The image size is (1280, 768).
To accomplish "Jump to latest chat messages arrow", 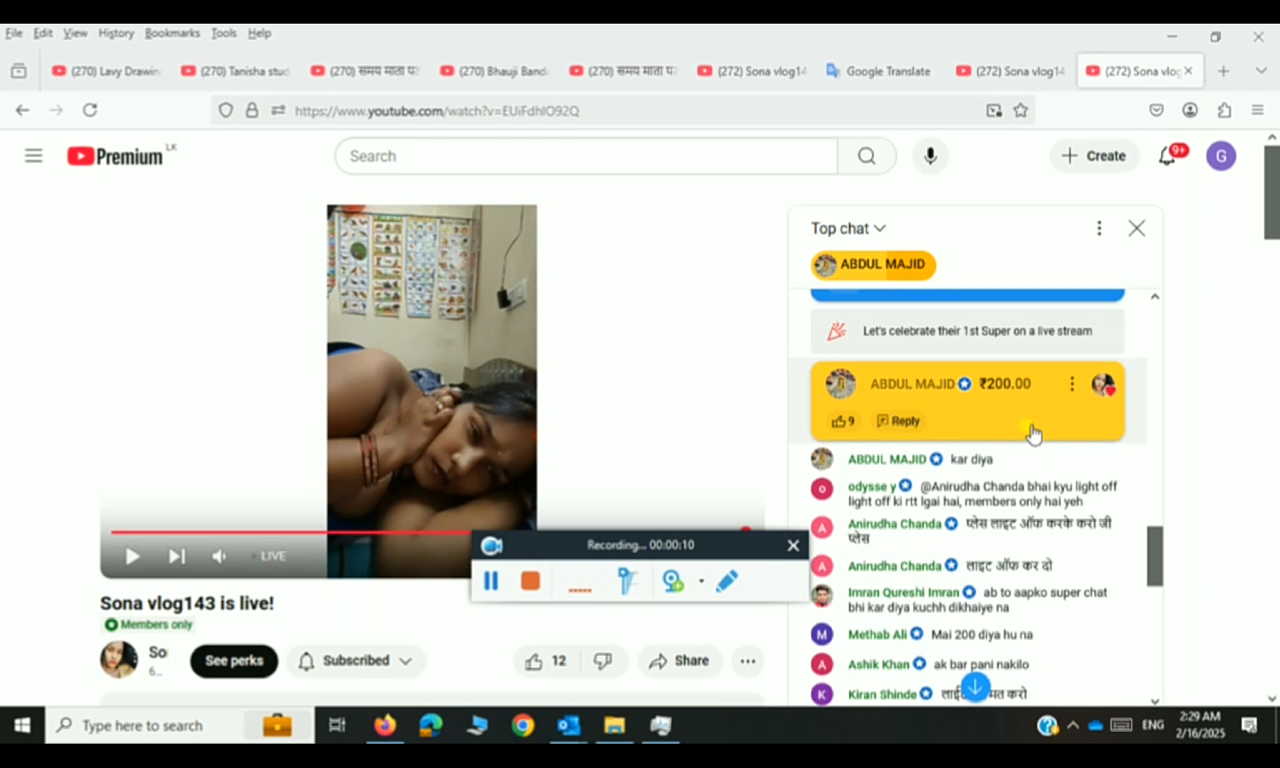I will tap(975, 687).
